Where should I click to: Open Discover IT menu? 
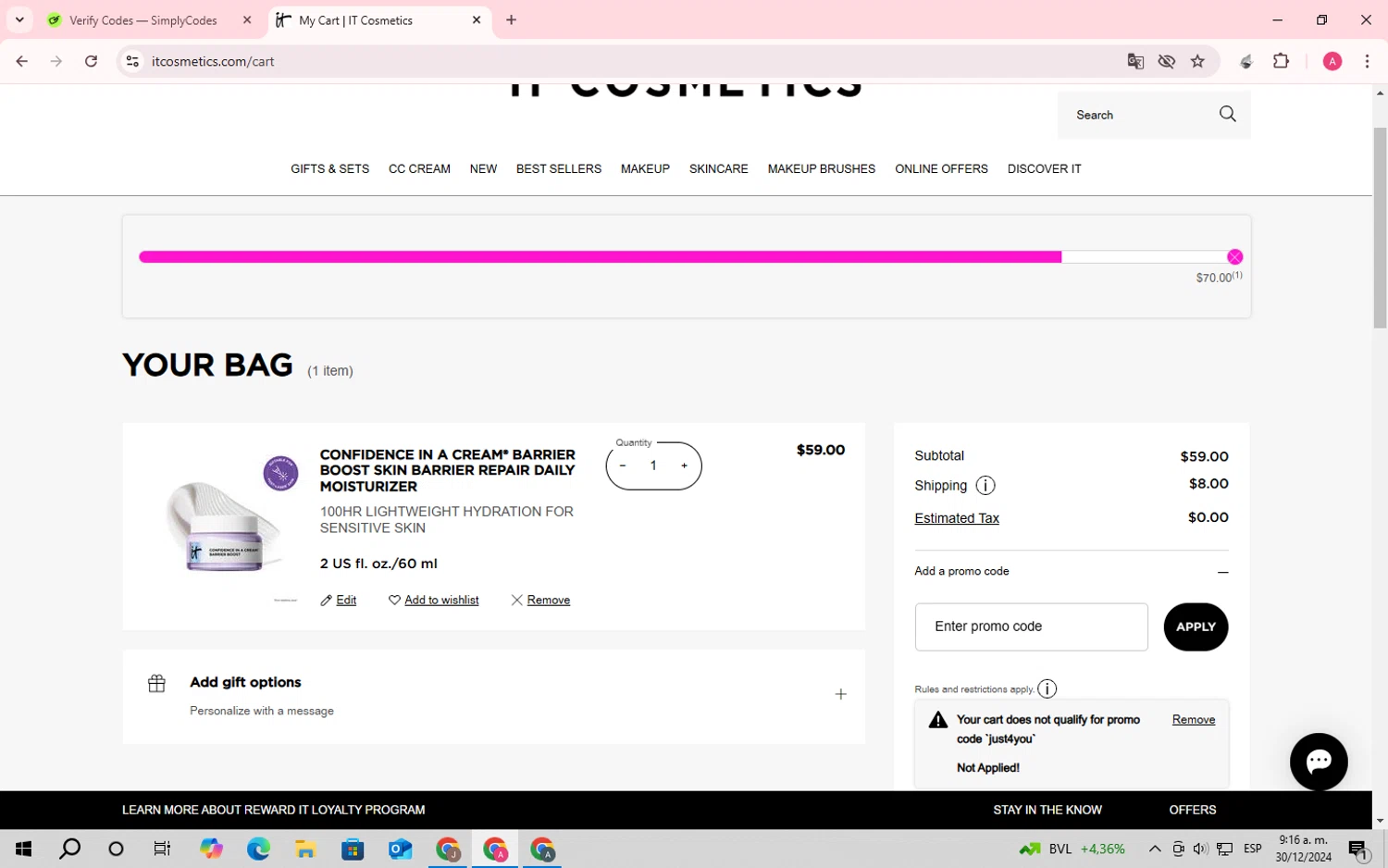[x=1044, y=168]
